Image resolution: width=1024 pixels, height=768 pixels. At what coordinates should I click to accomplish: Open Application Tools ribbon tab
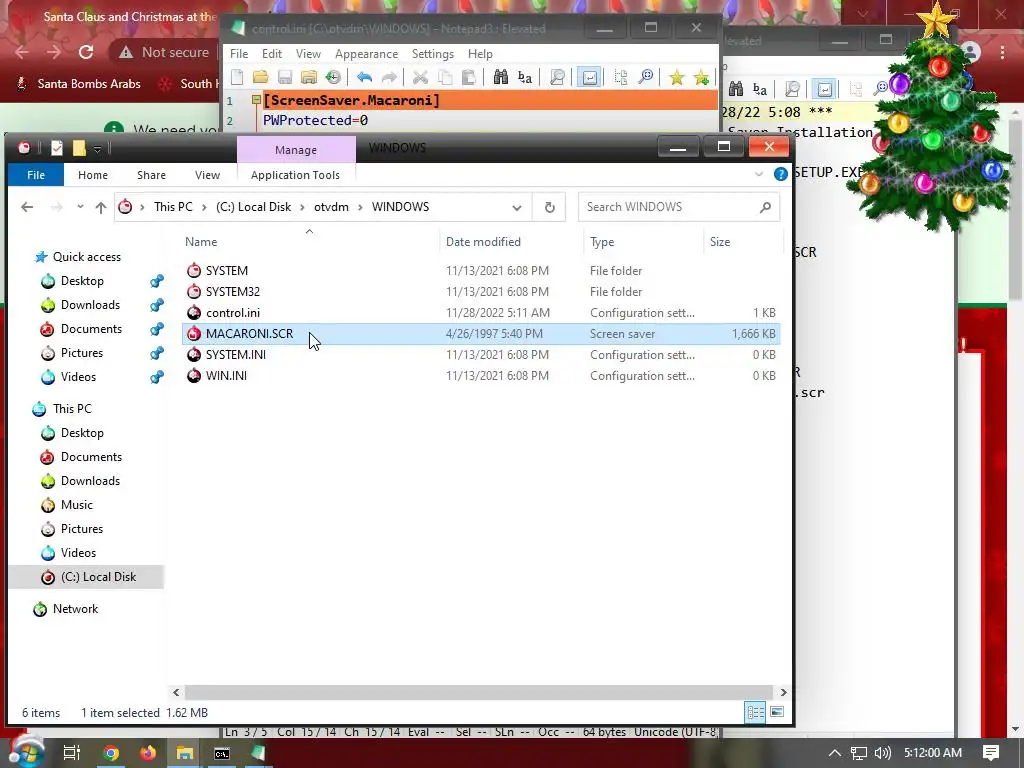pos(295,174)
